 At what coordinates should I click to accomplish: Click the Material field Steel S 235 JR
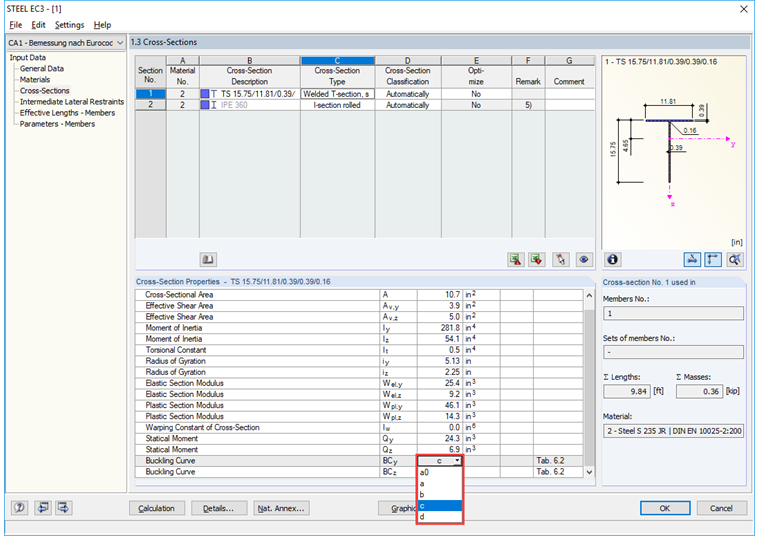[x=673, y=431]
